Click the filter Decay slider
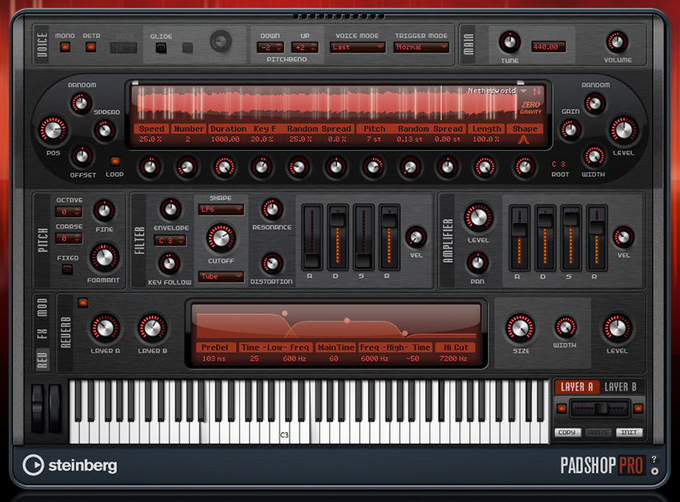The image size is (680, 502). coord(337,238)
